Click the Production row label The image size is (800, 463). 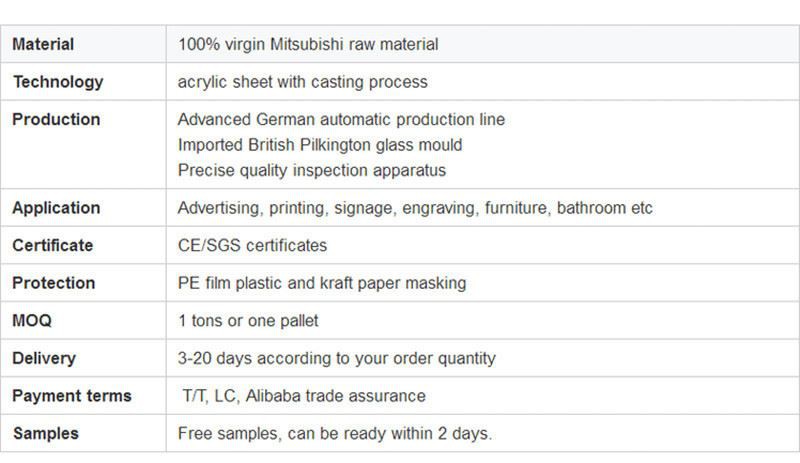pyautogui.click(x=56, y=119)
